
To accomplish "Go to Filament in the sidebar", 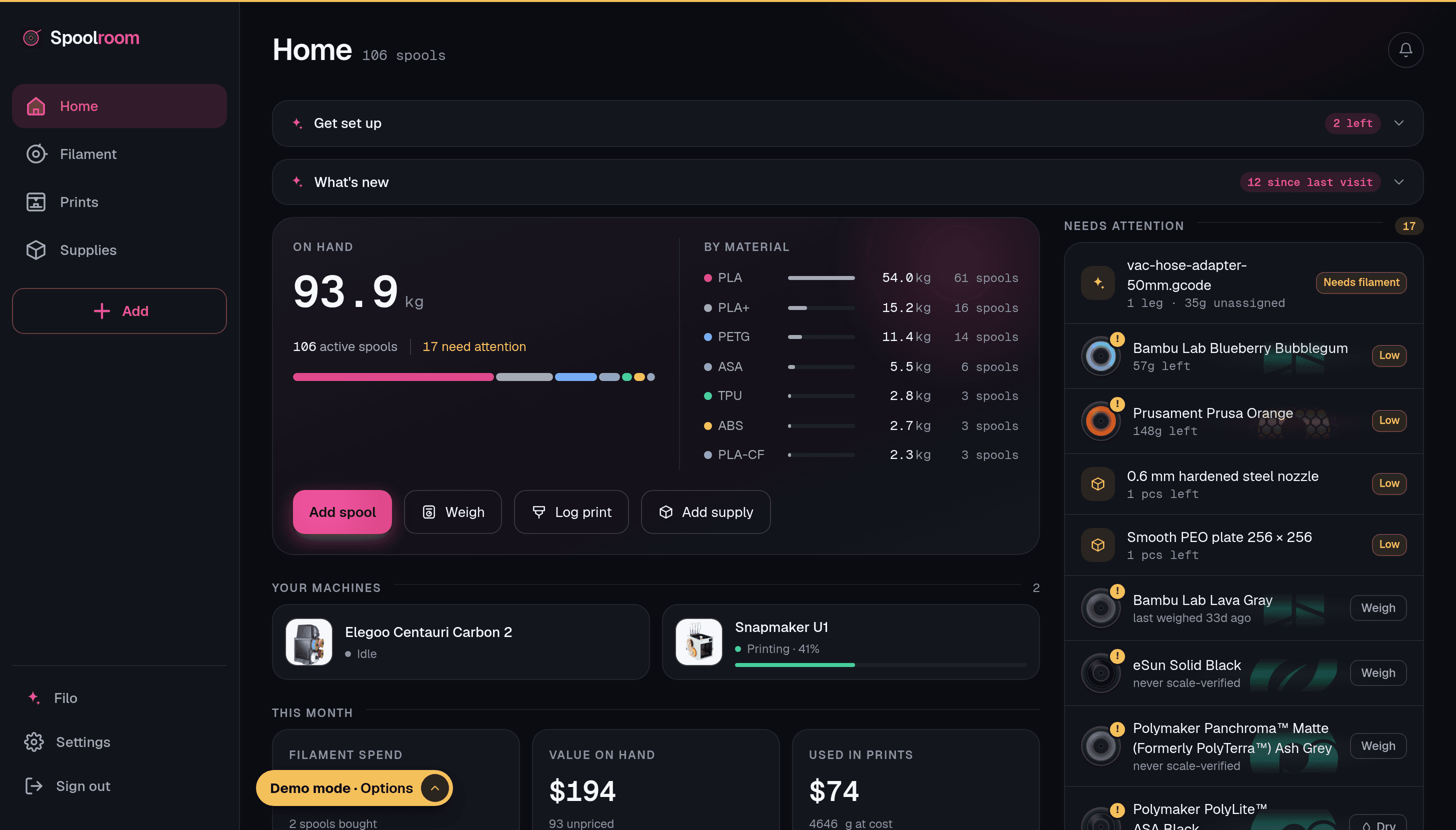I will [x=119, y=154].
